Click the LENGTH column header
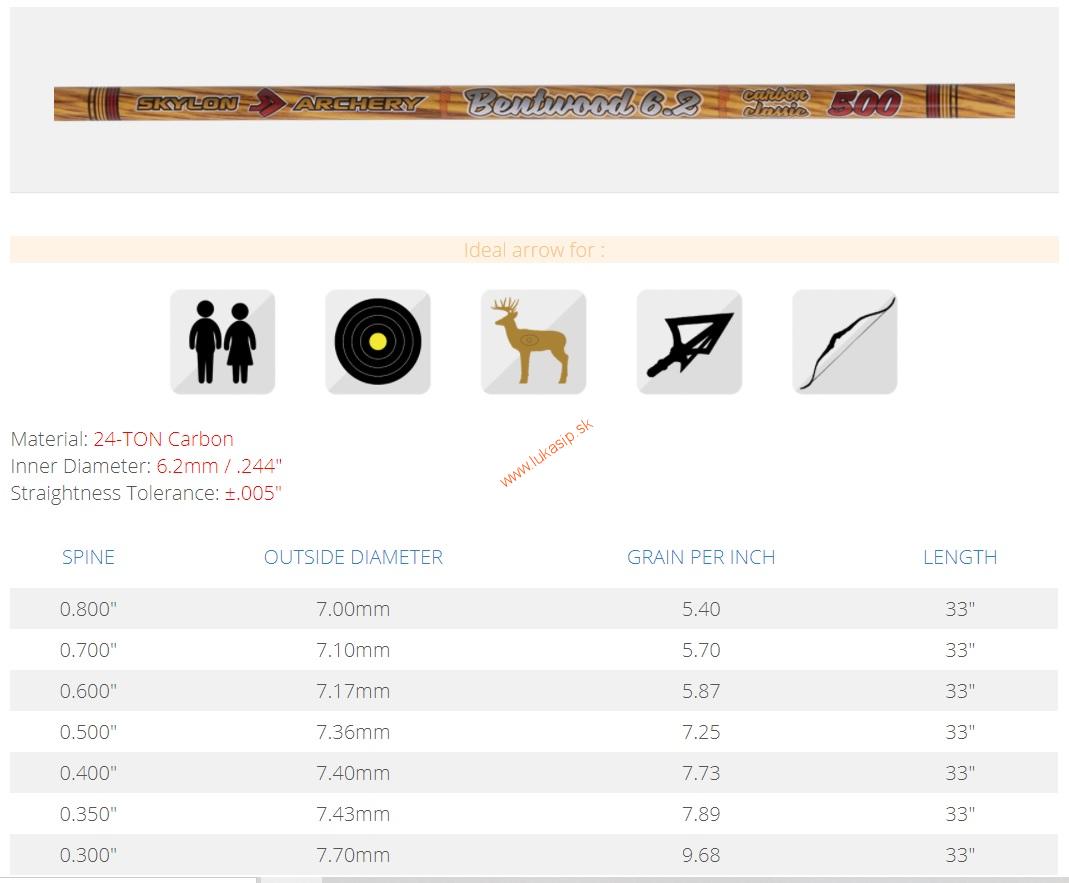Screen dimensions: 1069x883 [x=960, y=557]
